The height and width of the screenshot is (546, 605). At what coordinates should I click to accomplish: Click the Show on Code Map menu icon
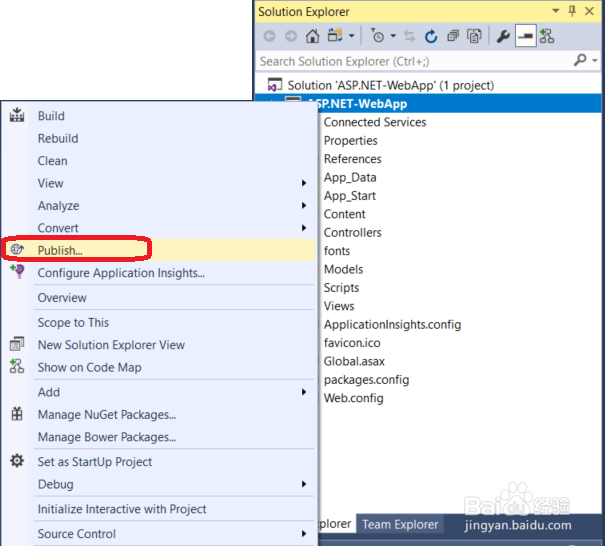pyautogui.click(x=17, y=366)
